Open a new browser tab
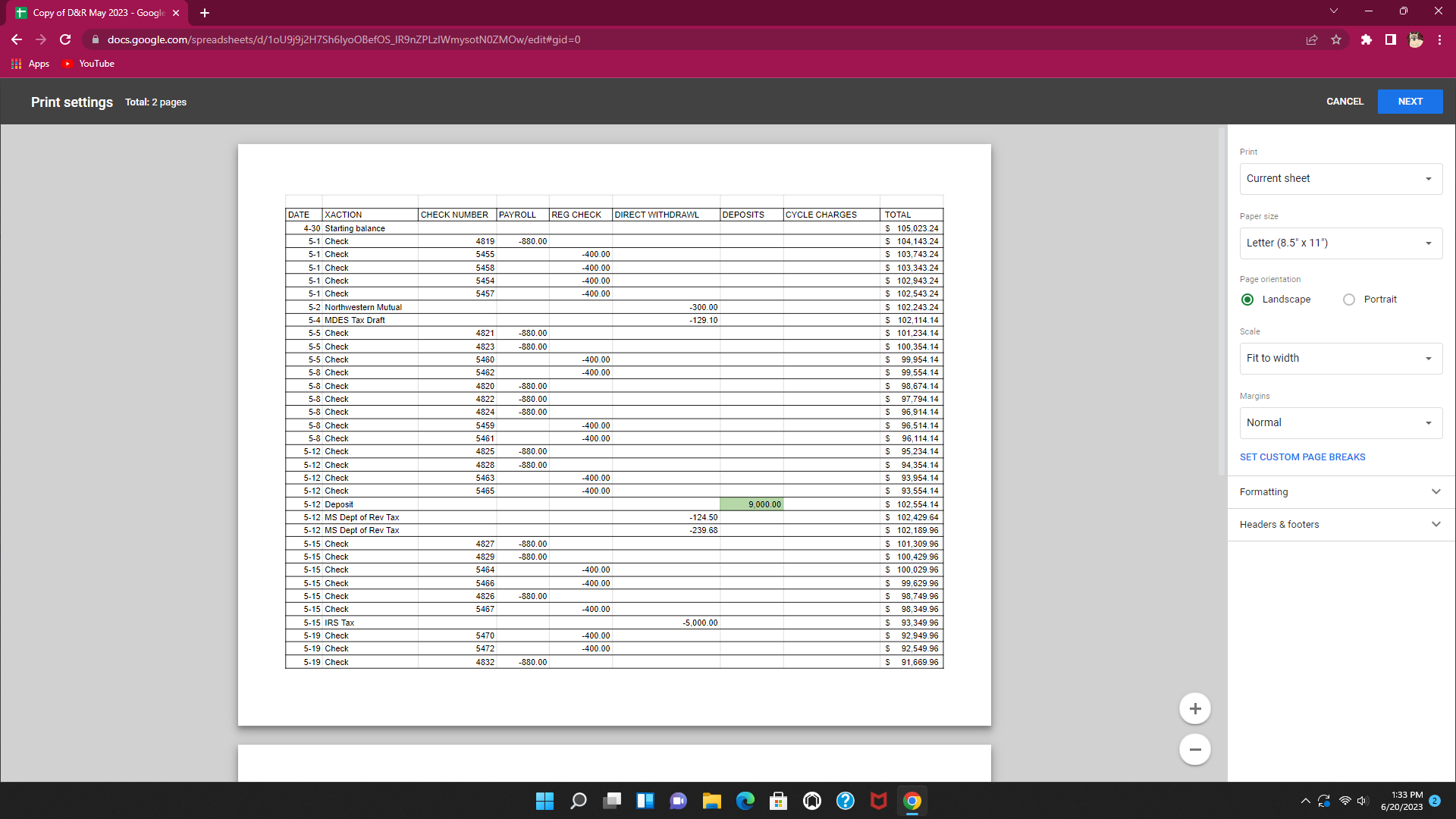1456x819 pixels. pos(205,13)
